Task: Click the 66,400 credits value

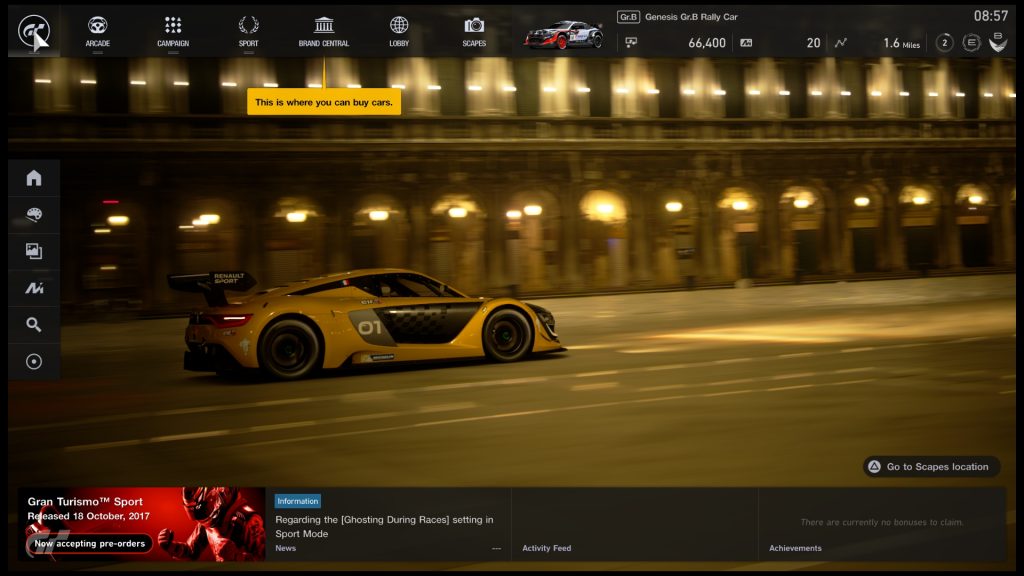Action: pyautogui.click(x=707, y=43)
